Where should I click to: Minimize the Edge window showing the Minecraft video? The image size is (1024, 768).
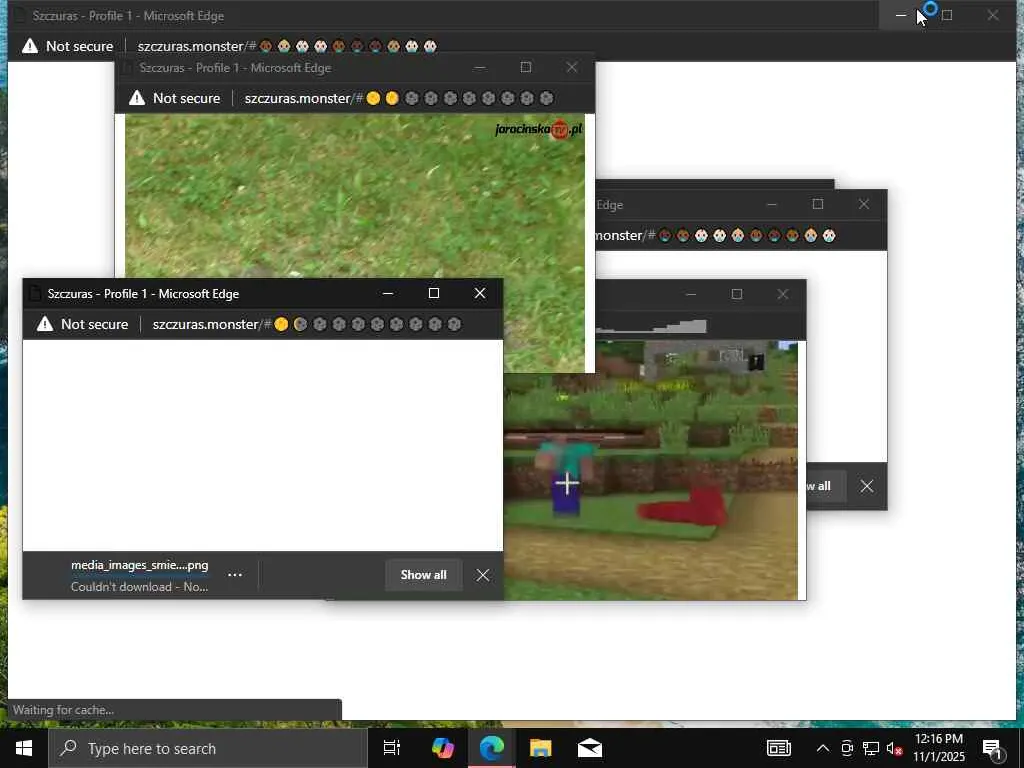pos(691,295)
